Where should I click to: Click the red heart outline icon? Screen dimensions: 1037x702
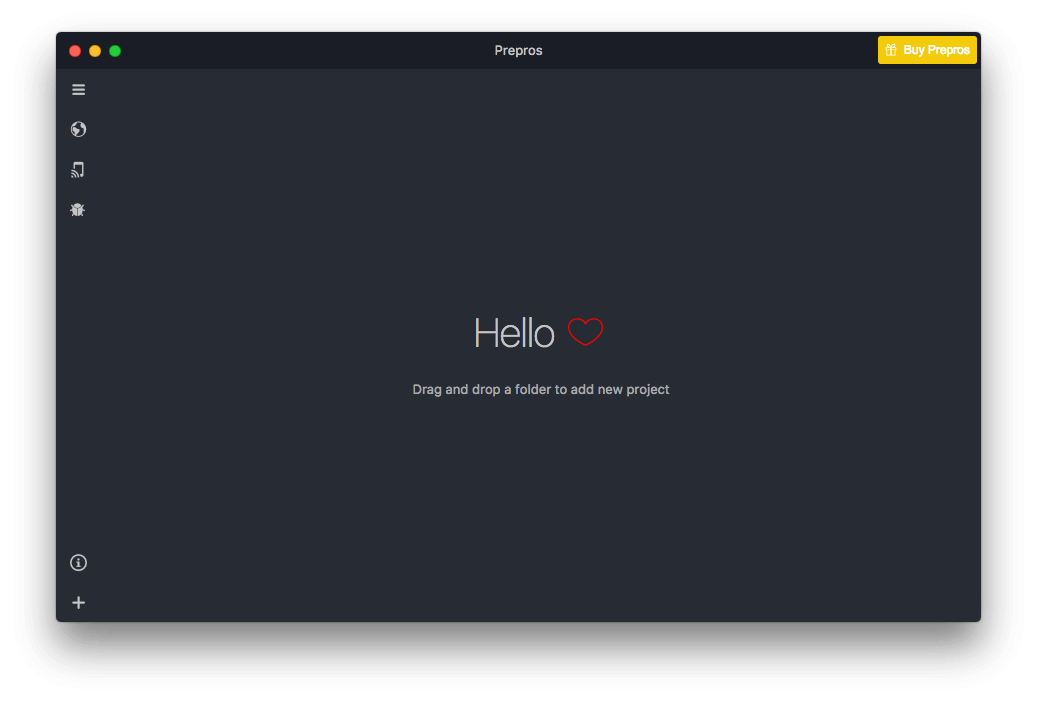pos(585,332)
